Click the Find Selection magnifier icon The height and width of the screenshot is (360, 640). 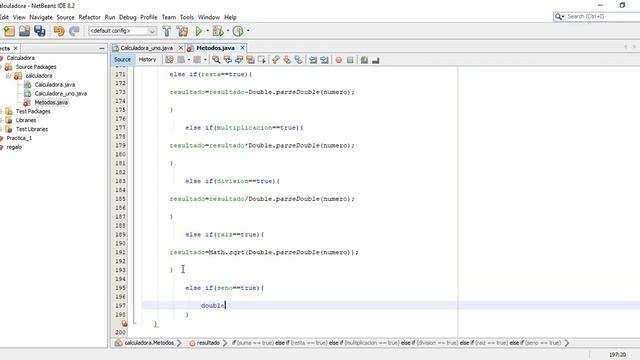(x=216, y=60)
